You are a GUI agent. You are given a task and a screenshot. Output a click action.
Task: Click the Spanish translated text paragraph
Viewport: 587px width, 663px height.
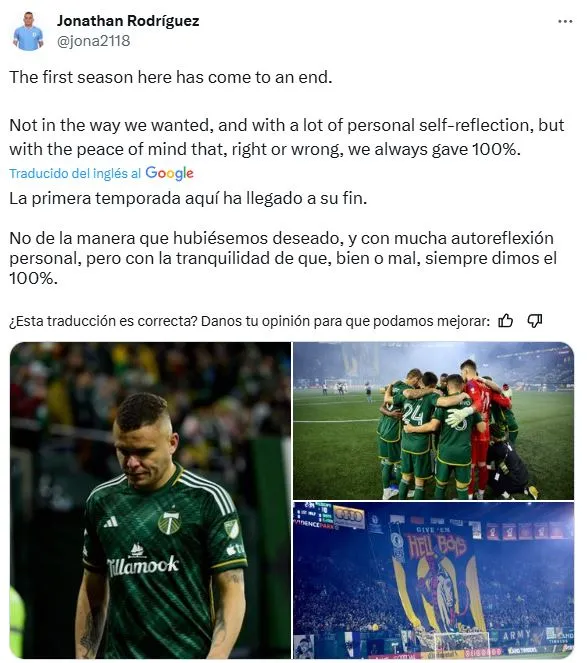283,238
